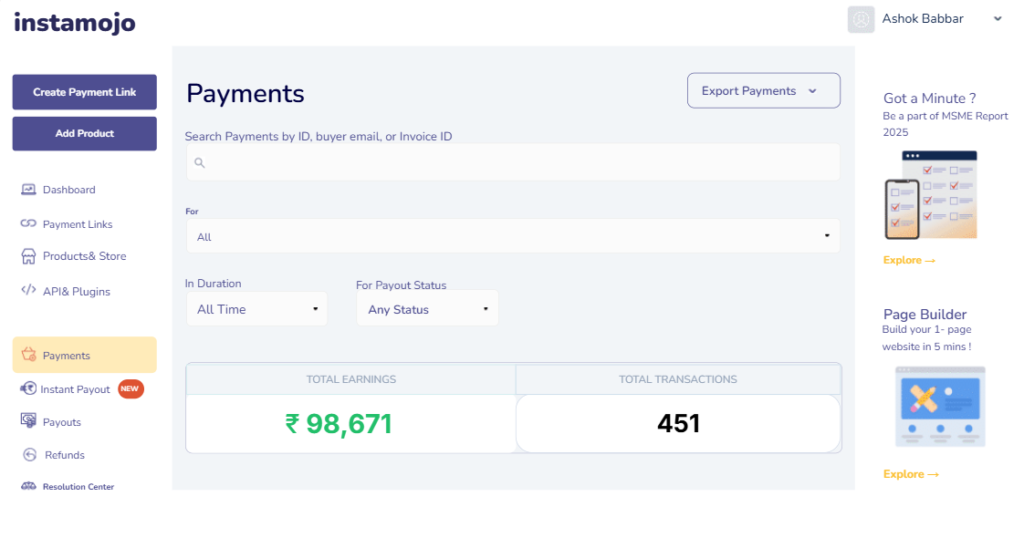Click the Payment Links chain icon
Screen dimensions: 1024x538
click(28, 223)
